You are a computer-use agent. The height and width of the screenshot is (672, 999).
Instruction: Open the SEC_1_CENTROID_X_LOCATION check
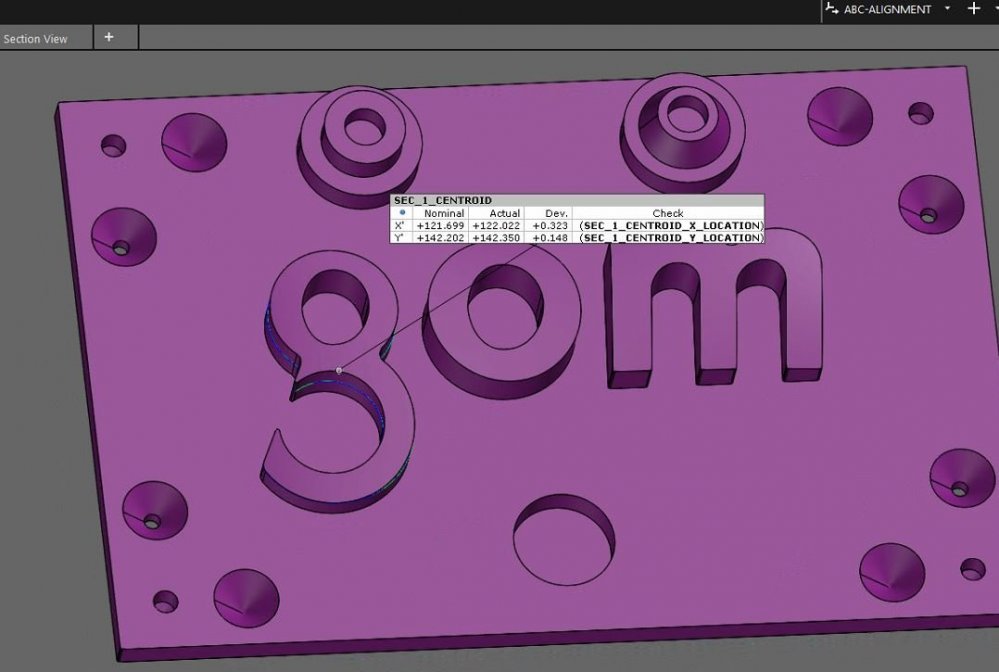click(x=670, y=226)
